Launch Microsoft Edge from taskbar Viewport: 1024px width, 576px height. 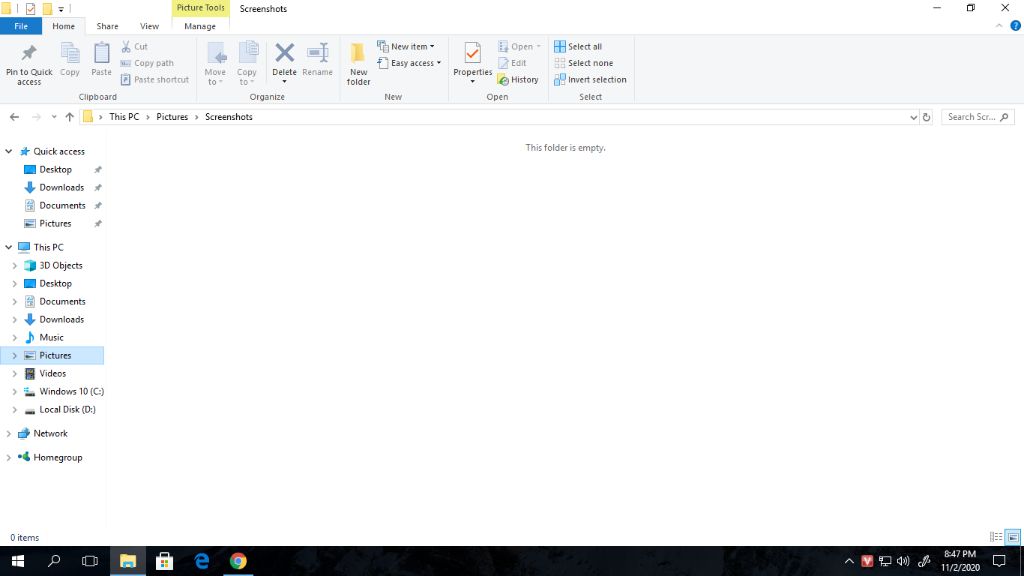[202, 561]
